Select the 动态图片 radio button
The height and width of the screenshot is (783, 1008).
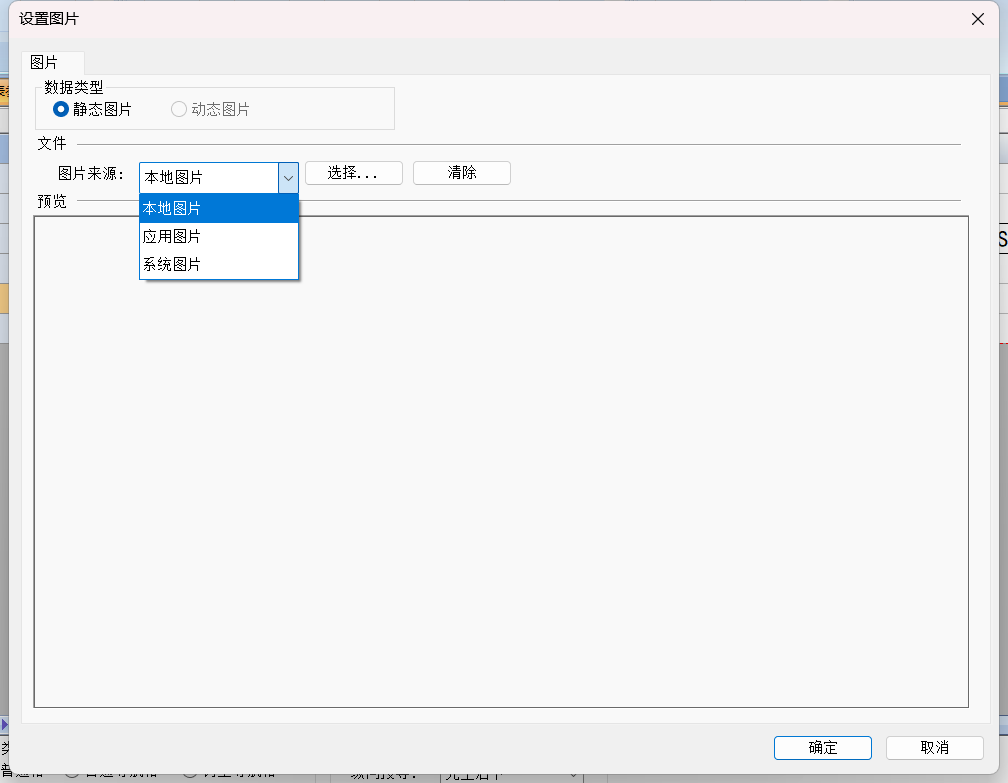(179, 109)
